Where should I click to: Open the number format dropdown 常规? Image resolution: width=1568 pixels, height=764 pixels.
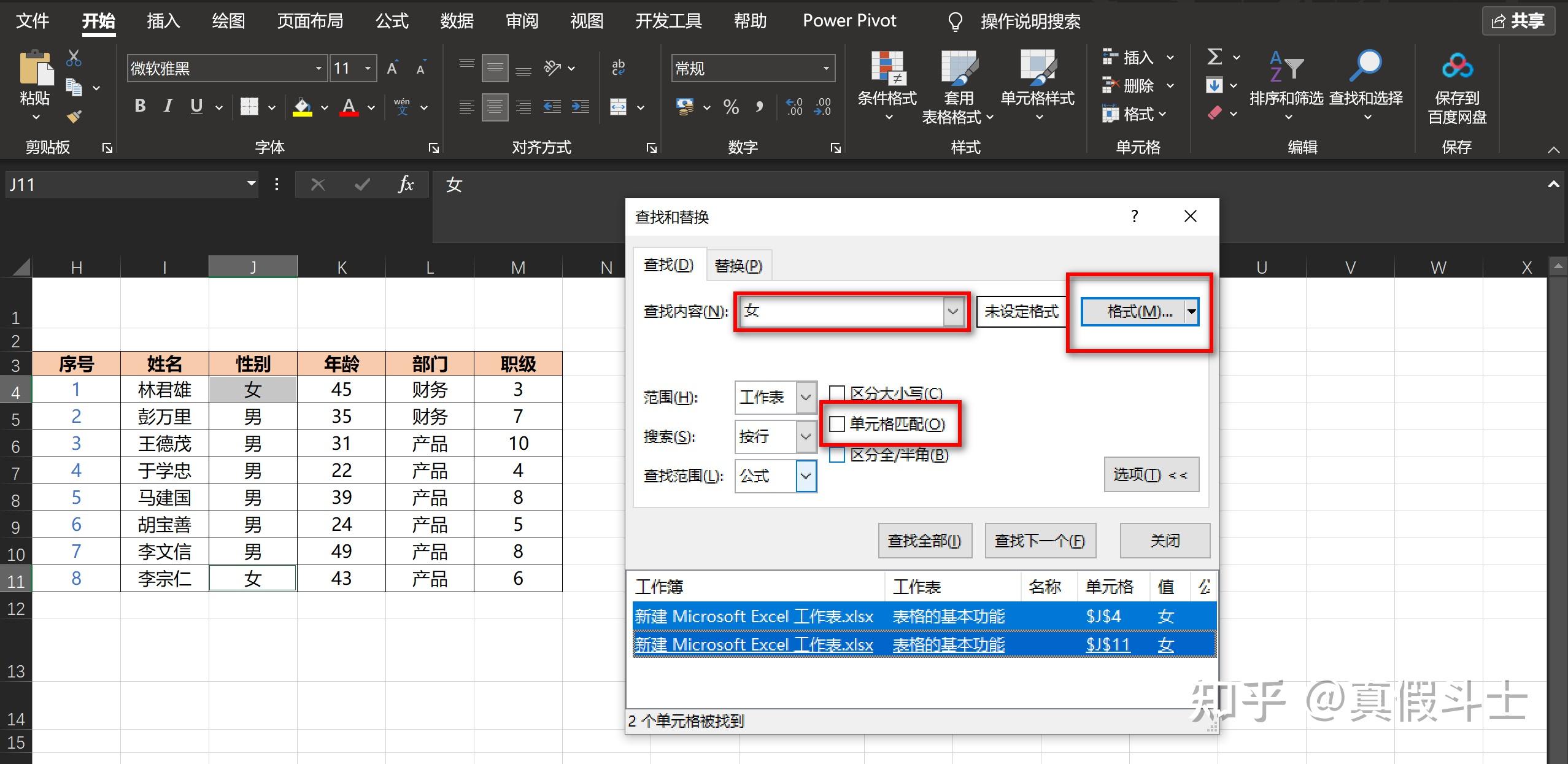(x=826, y=68)
